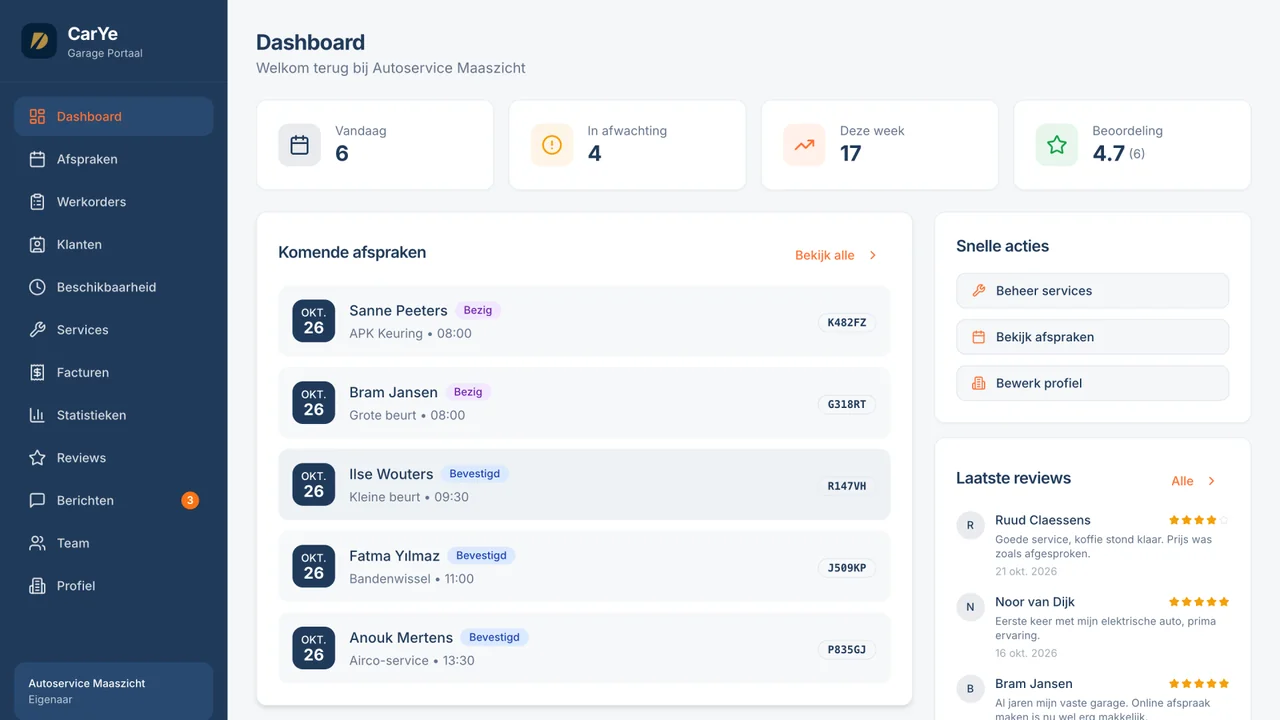Click the Berichten unread badge showing 3
The height and width of the screenshot is (720, 1280).
pyautogui.click(x=190, y=500)
